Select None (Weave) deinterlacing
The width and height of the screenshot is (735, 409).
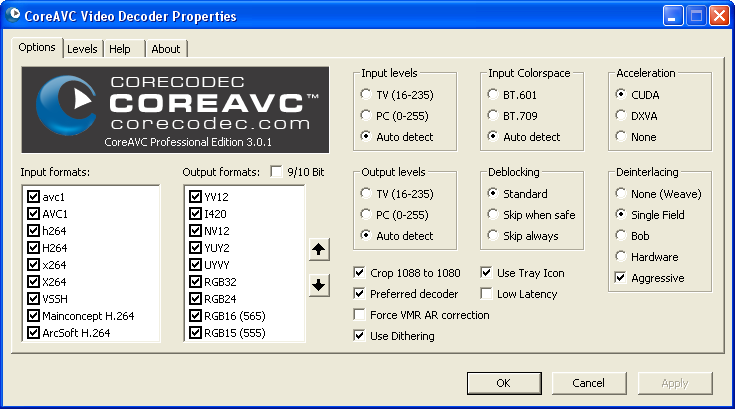tap(621, 193)
